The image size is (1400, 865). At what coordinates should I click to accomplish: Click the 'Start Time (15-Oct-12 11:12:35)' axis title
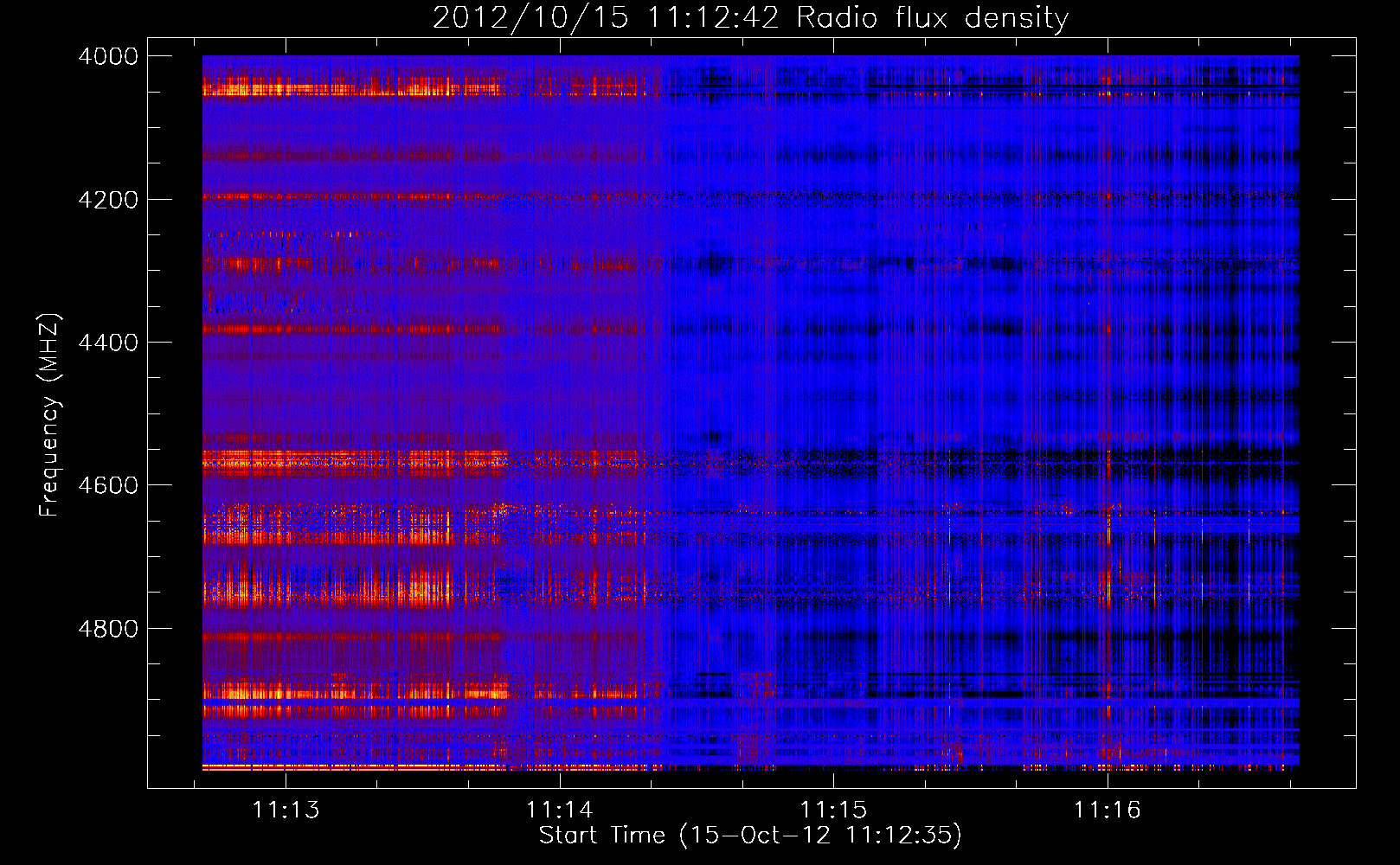pos(750,836)
